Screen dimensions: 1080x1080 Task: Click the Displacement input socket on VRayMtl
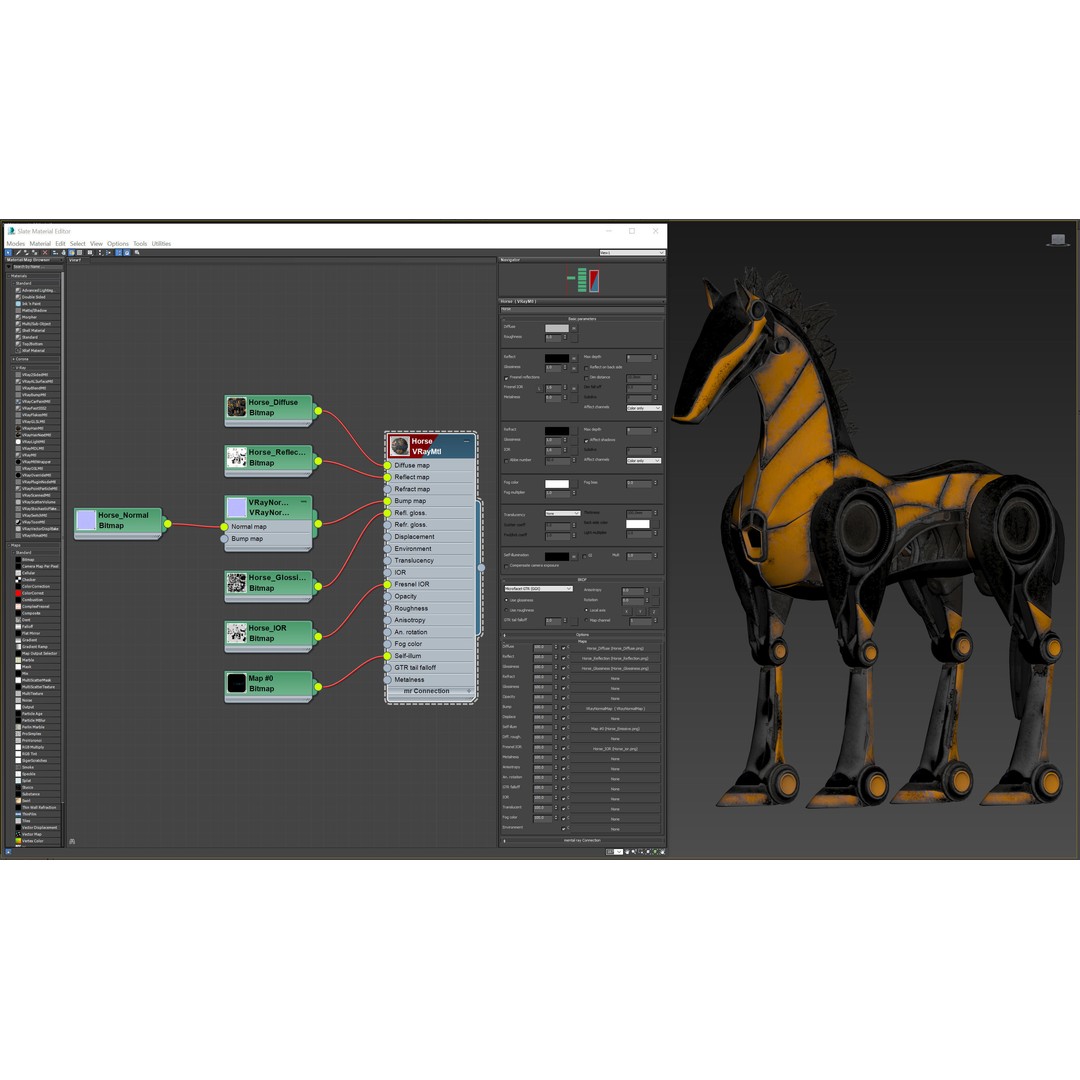[x=388, y=537]
